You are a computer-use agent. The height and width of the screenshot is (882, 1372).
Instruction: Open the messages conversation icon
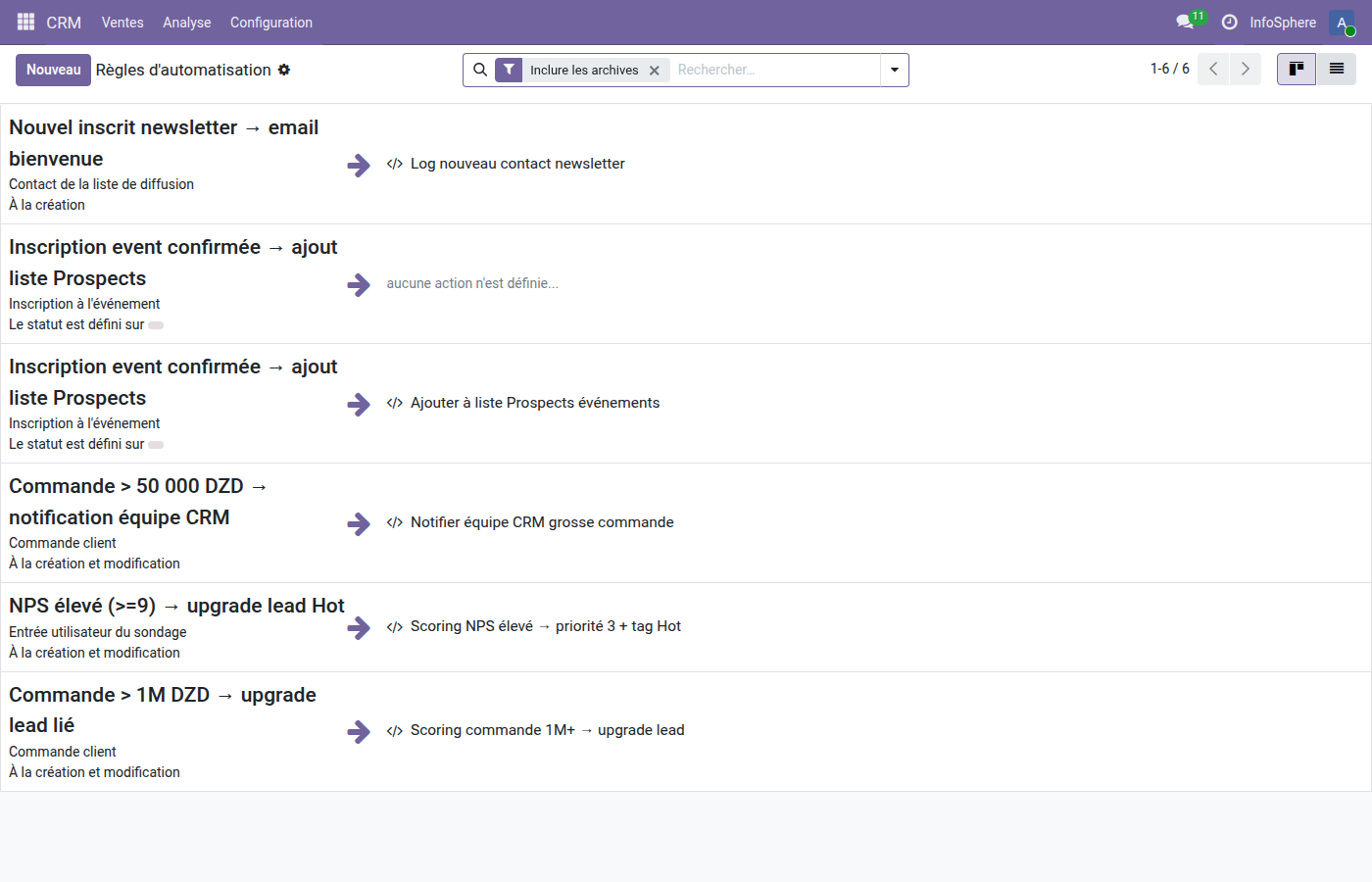(1185, 22)
